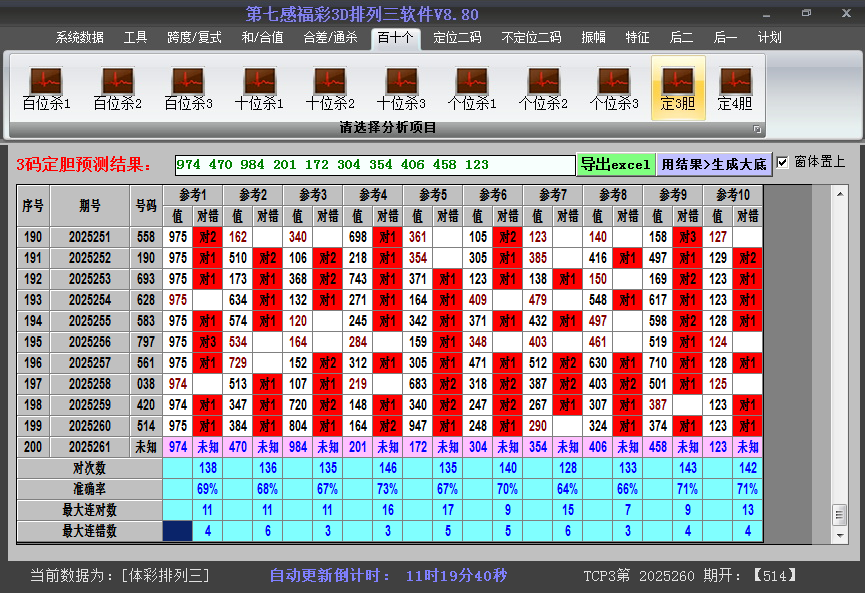The width and height of the screenshot is (865, 593).
Task: Click the 个位杀3 icon
Action: coord(614,88)
